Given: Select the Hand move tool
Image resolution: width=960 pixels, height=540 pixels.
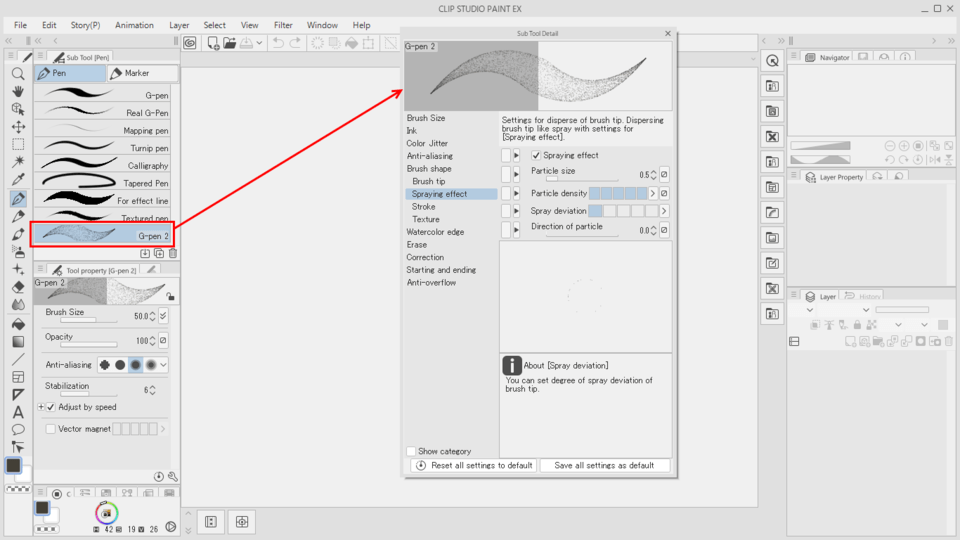Looking at the screenshot, I should 18,91.
